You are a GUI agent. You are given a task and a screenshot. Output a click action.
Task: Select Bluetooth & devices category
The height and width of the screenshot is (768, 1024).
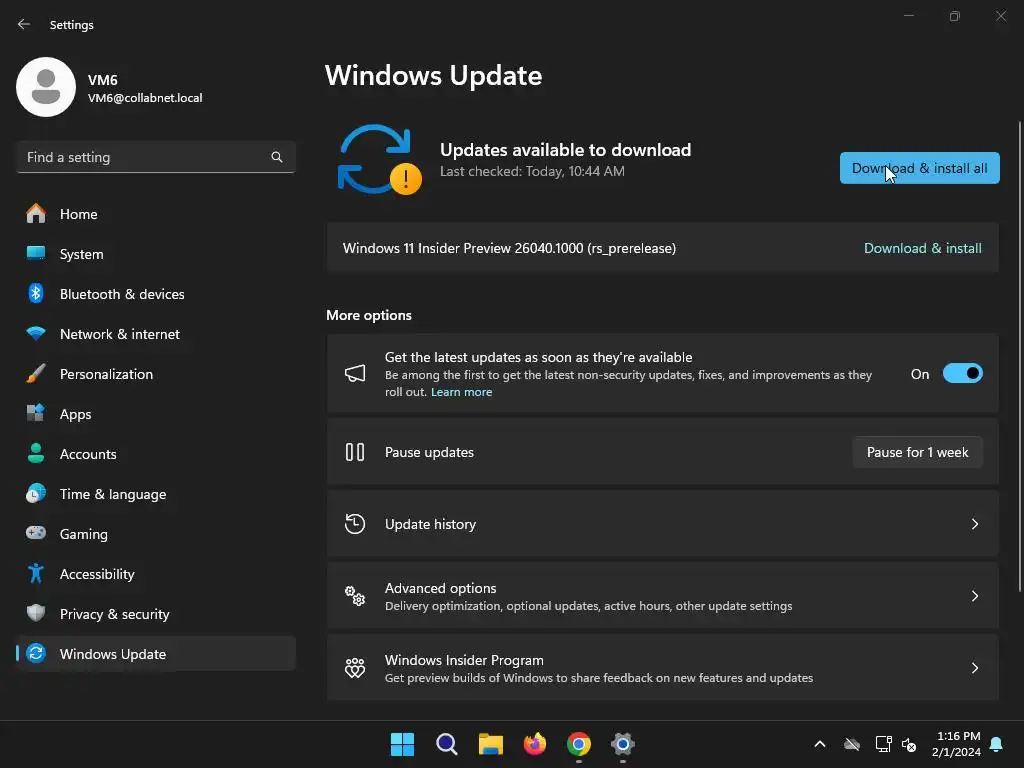point(156,293)
